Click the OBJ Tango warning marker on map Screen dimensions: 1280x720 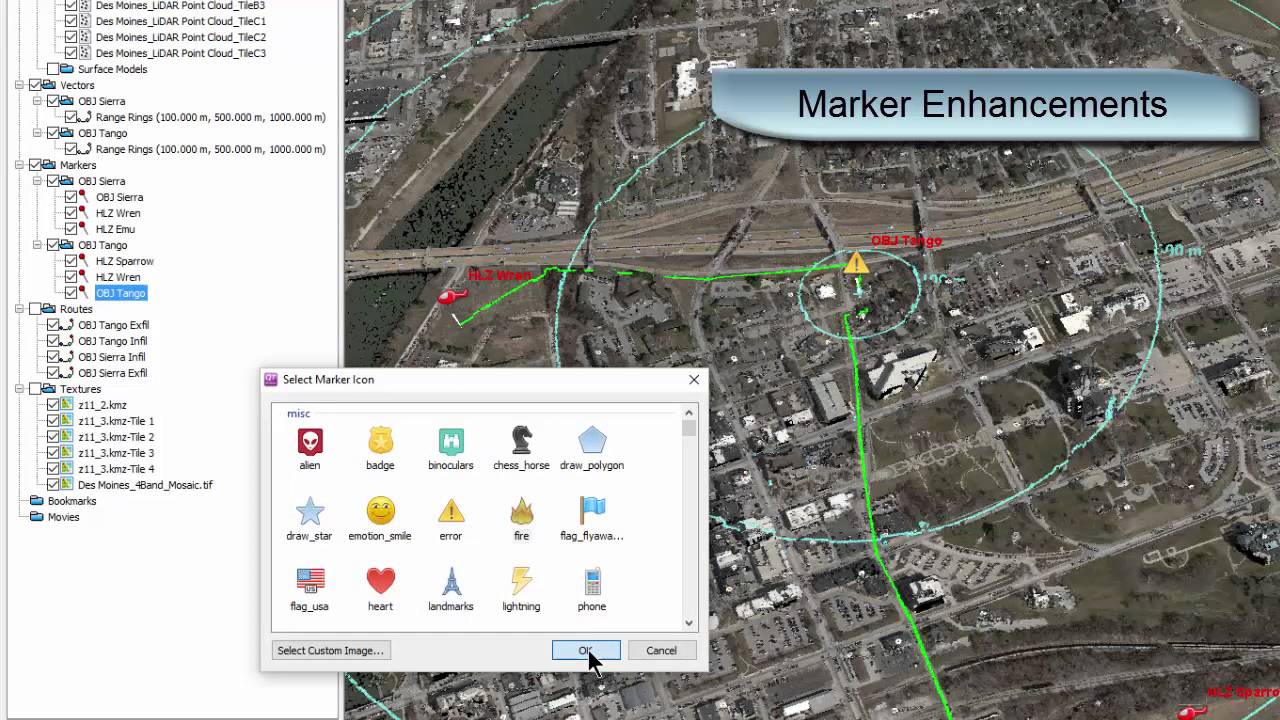(856, 263)
